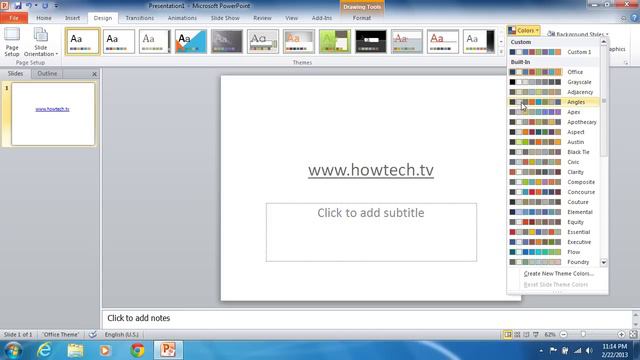Viewport: 640px width, 360px height.
Task: Click the zoom in plus button
Action: 621,335
